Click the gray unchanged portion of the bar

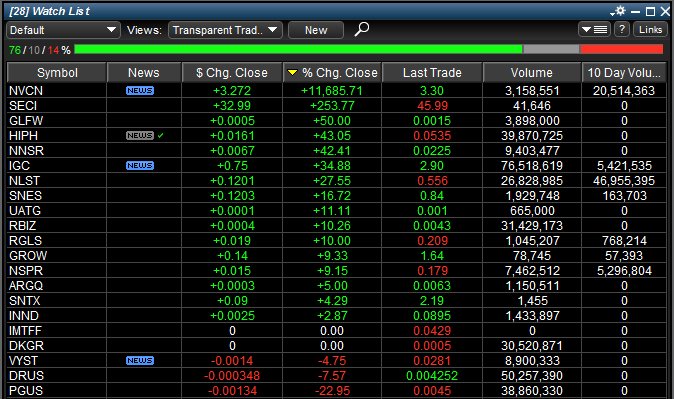click(551, 49)
